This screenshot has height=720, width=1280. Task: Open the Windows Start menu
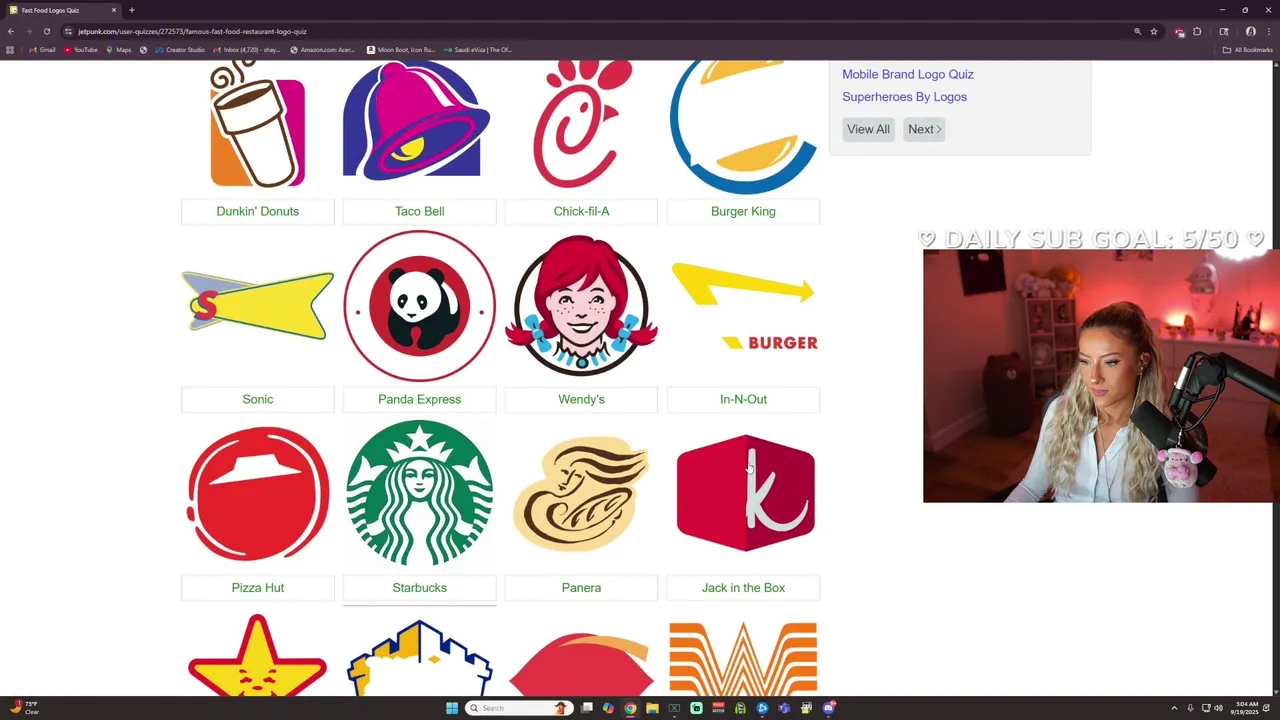(452, 708)
